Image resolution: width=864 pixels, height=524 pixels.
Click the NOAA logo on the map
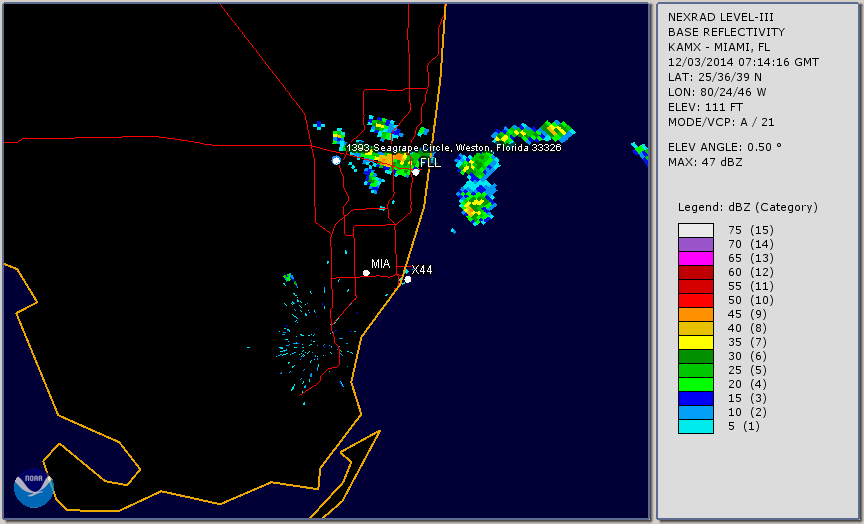pos(34,488)
